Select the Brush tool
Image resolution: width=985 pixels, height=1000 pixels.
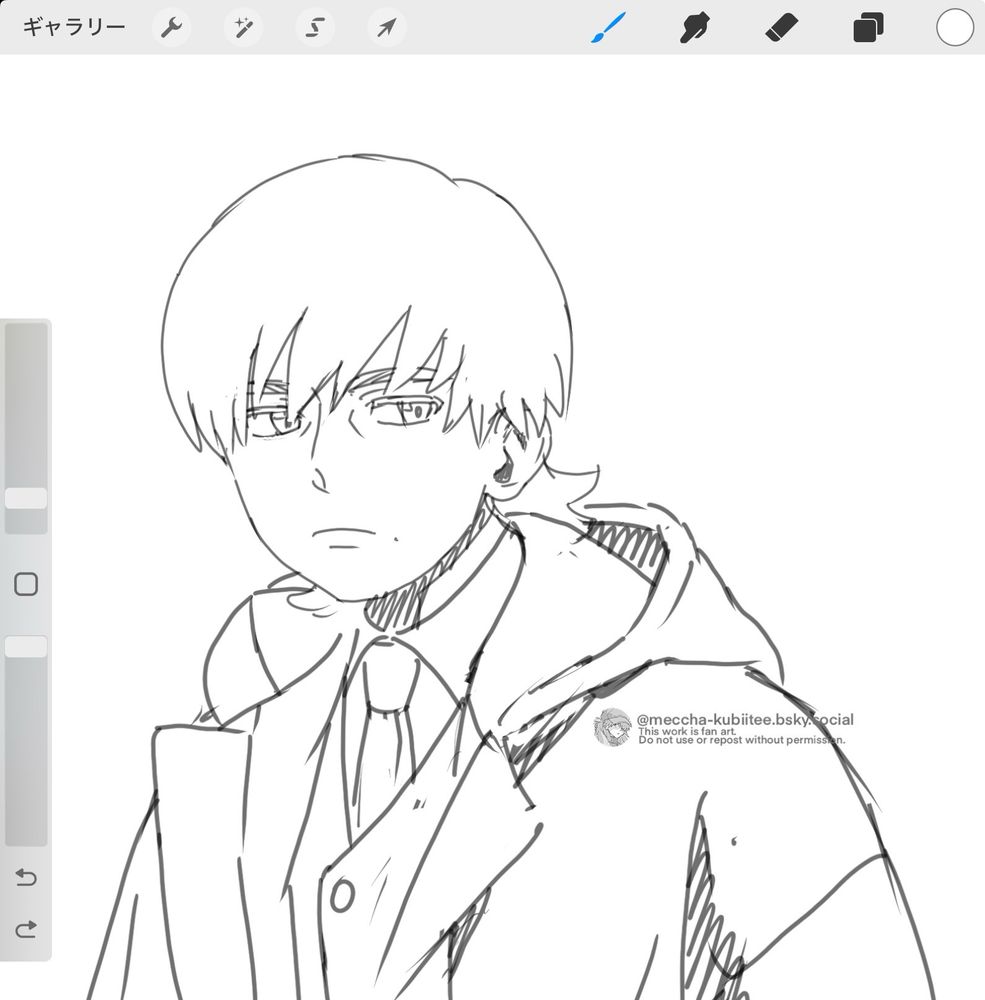pyautogui.click(x=608, y=27)
